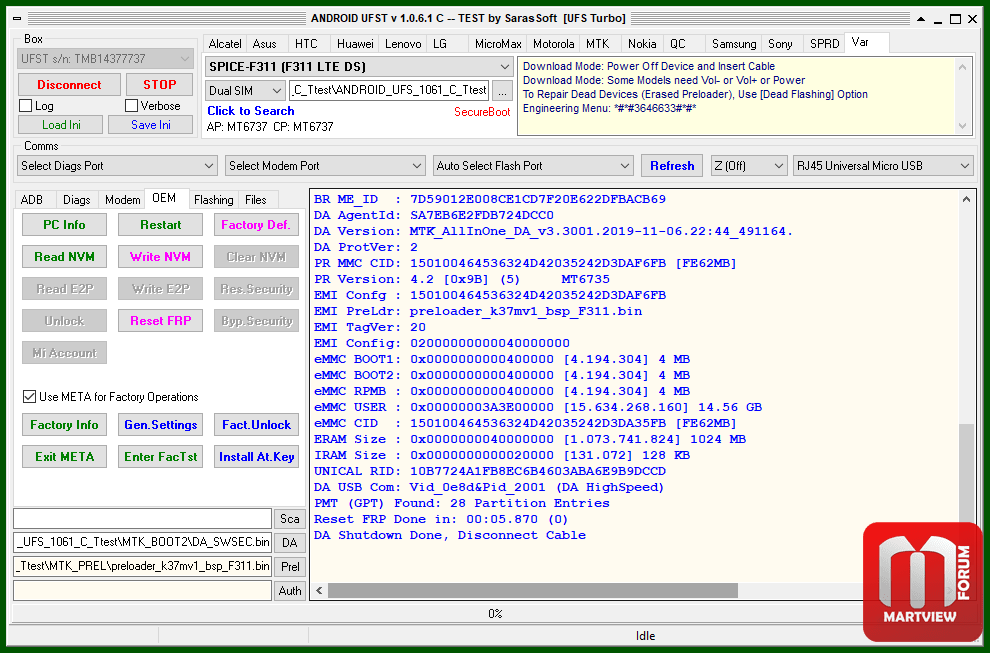Click the Save Ini button

tap(150, 124)
